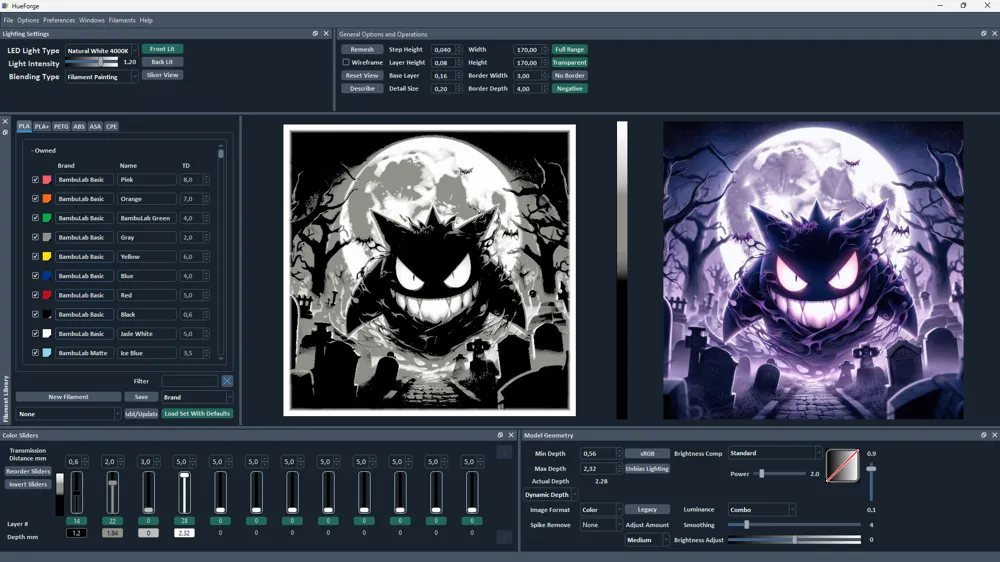The width and height of the screenshot is (1000, 562).
Task: Click the Ice Blue filament swatch
Action: (47, 353)
